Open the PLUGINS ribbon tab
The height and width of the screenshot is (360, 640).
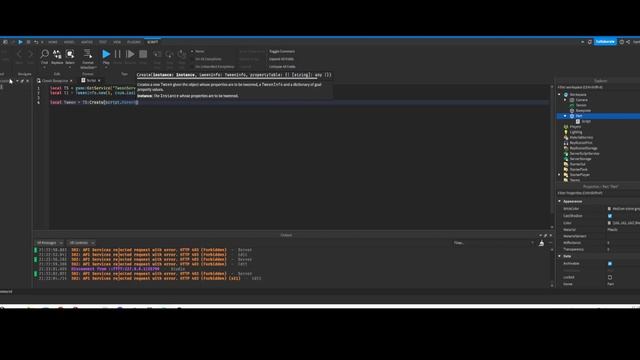coord(134,42)
